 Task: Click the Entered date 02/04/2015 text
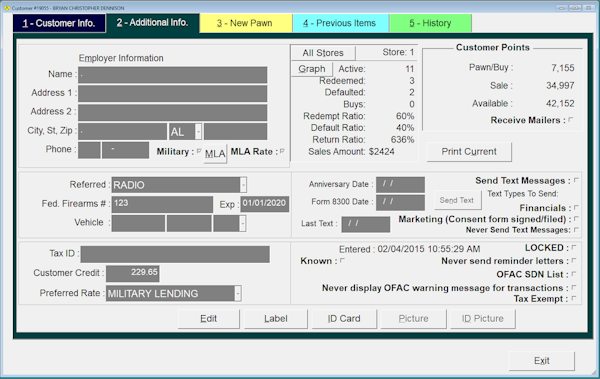[429, 249]
